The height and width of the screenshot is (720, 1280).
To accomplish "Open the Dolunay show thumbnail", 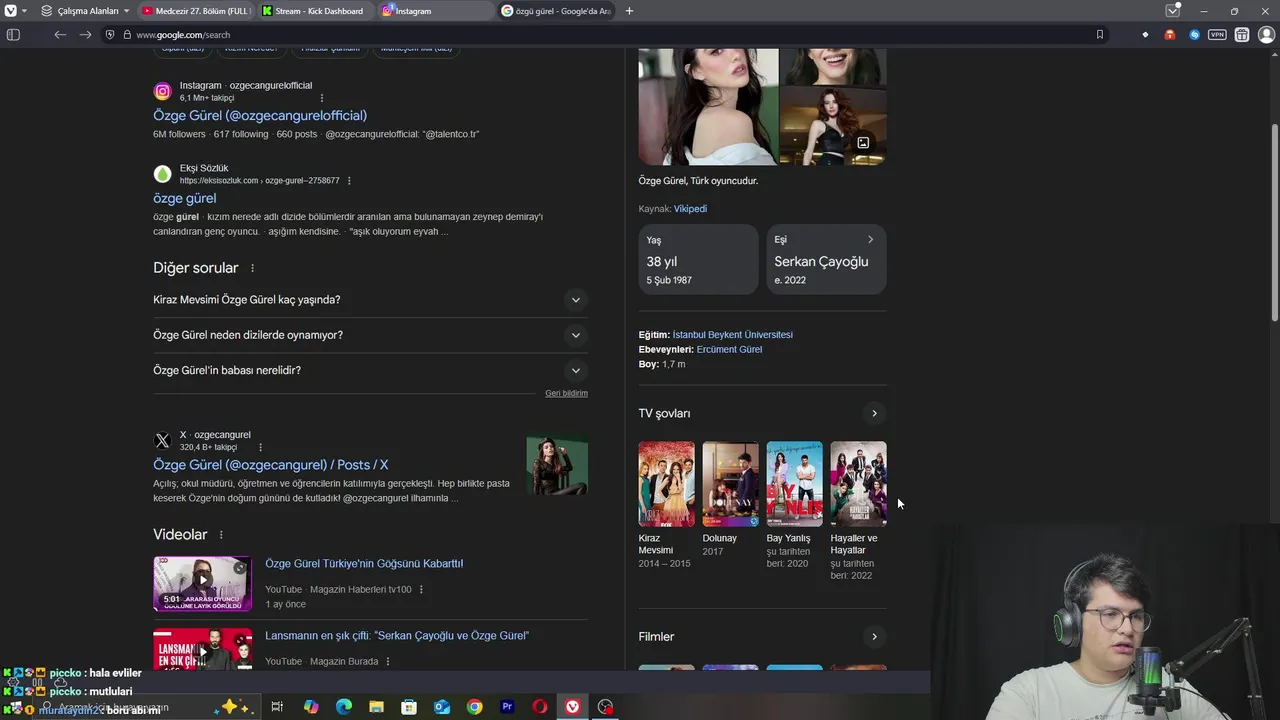I will (730, 484).
